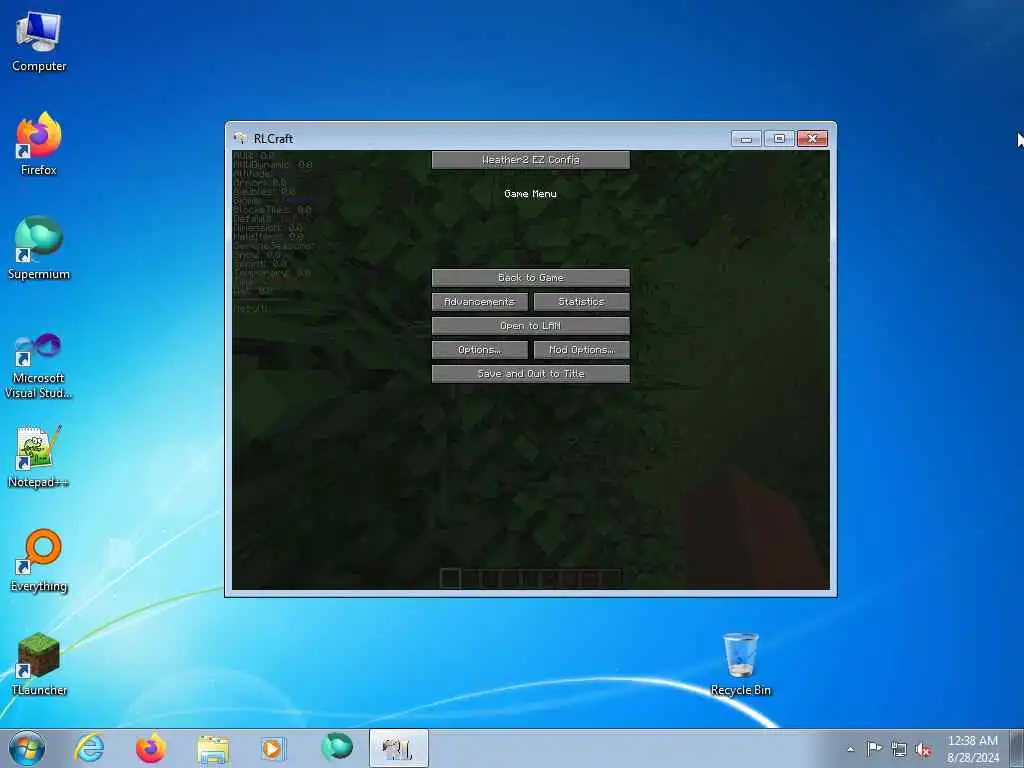1024x768 pixels.
Task: Launch Firefox from the taskbar
Action: click(151, 748)
